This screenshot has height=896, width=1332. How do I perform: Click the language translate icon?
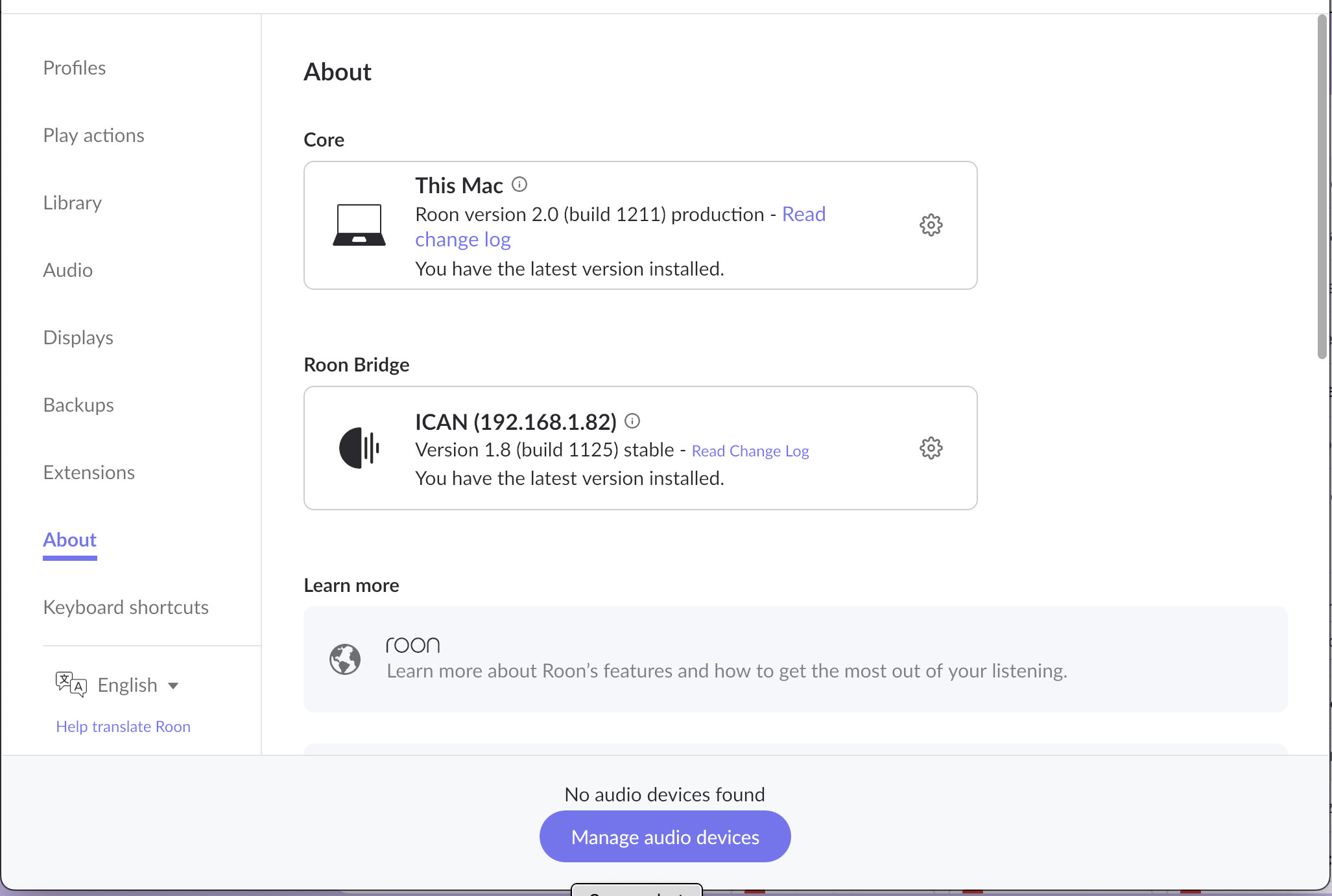(x=71, y=685)
